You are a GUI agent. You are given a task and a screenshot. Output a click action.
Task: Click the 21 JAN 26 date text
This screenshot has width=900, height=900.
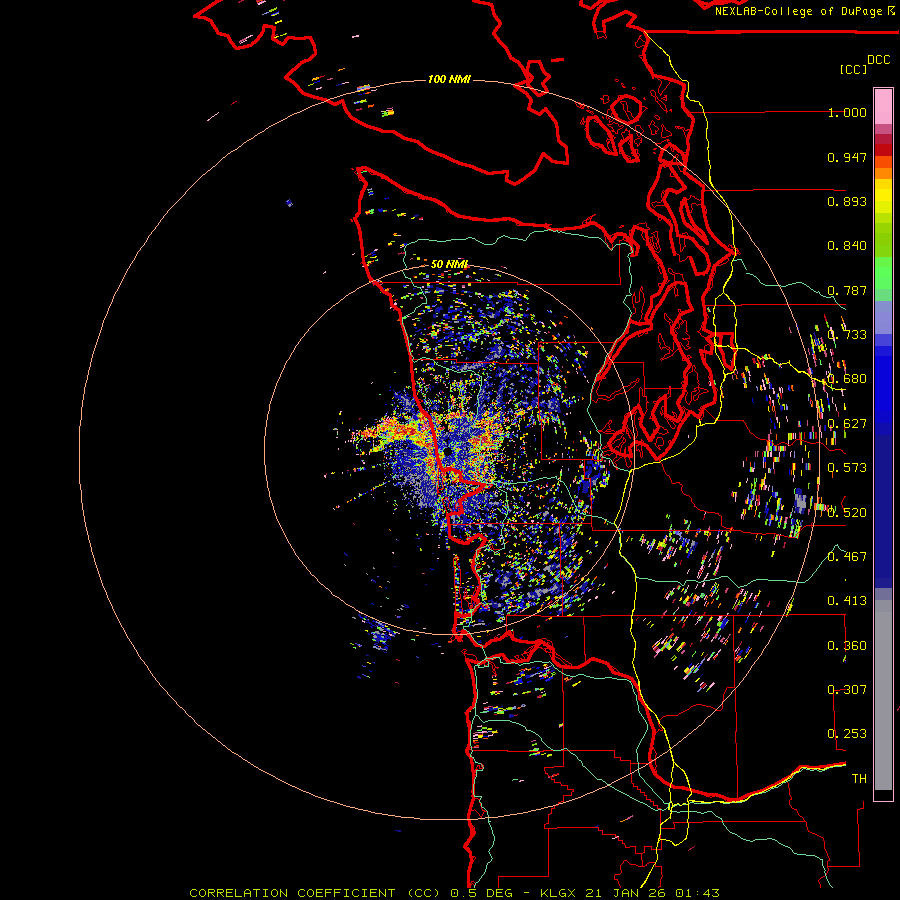click(x=624, y=893)
